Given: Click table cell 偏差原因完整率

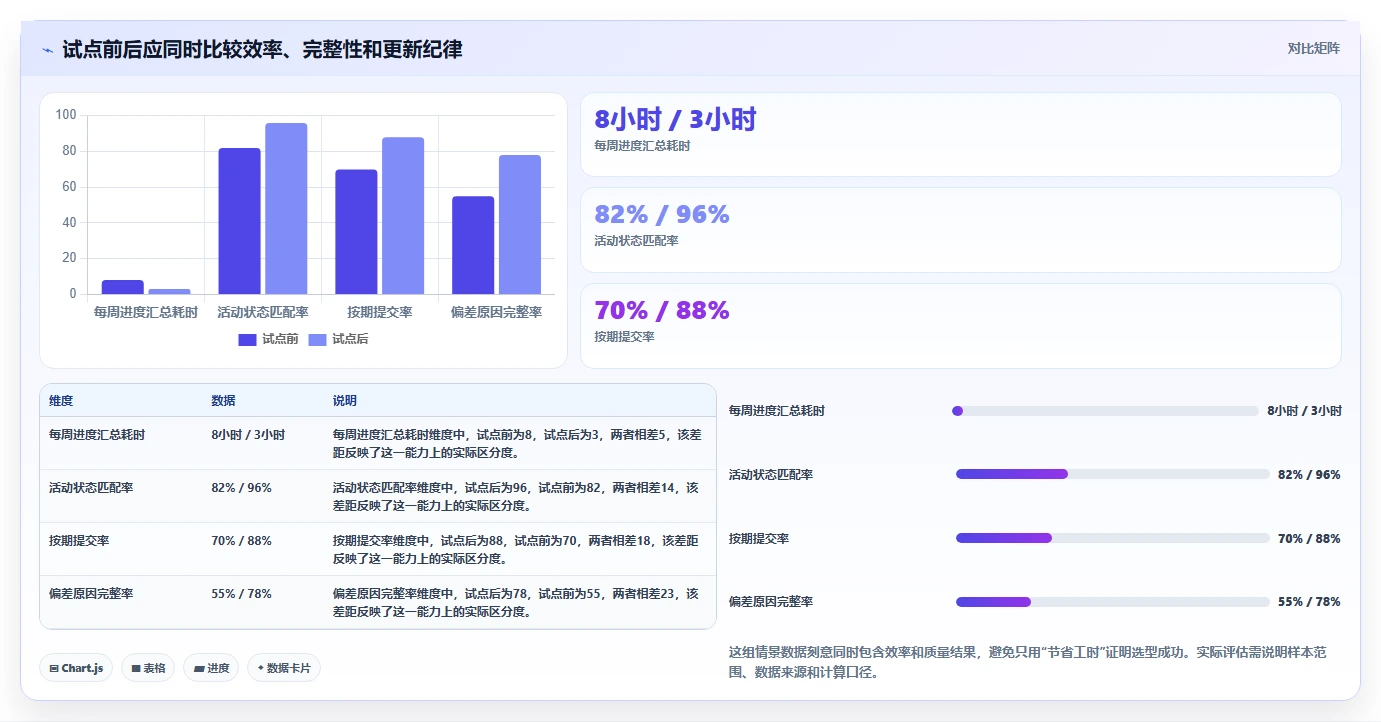Looking at the screenshot, I should click(91, 594).
